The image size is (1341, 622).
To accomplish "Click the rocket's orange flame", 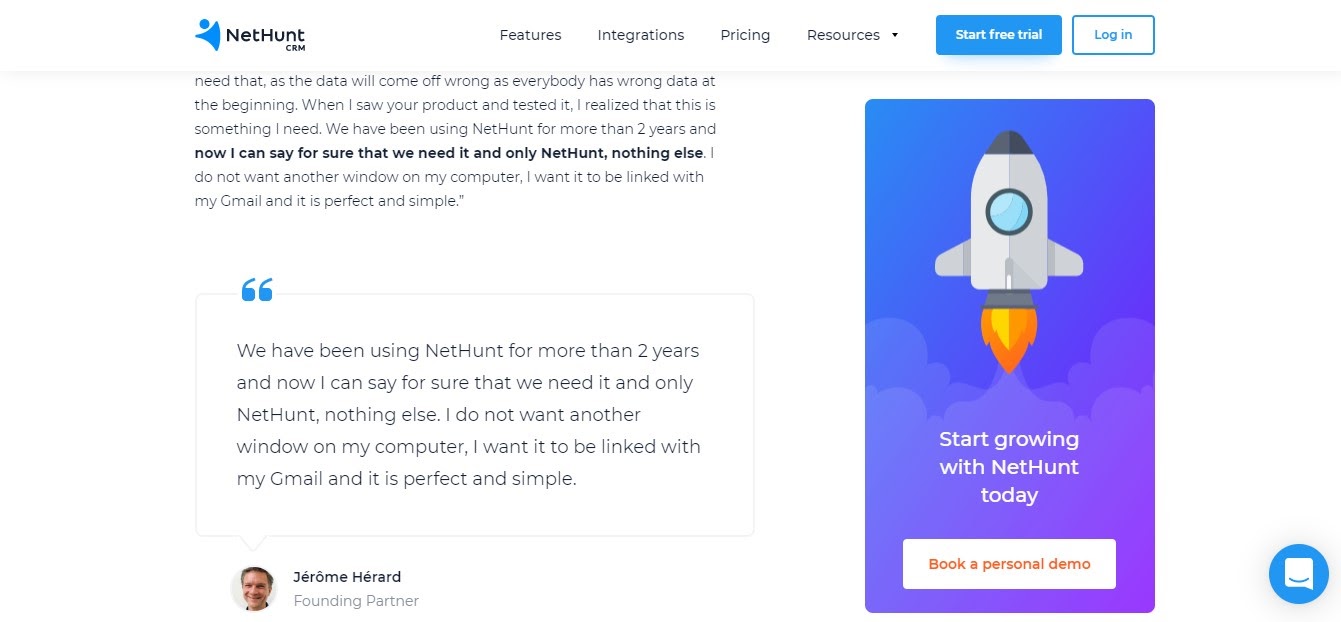I will (1008, 335).
